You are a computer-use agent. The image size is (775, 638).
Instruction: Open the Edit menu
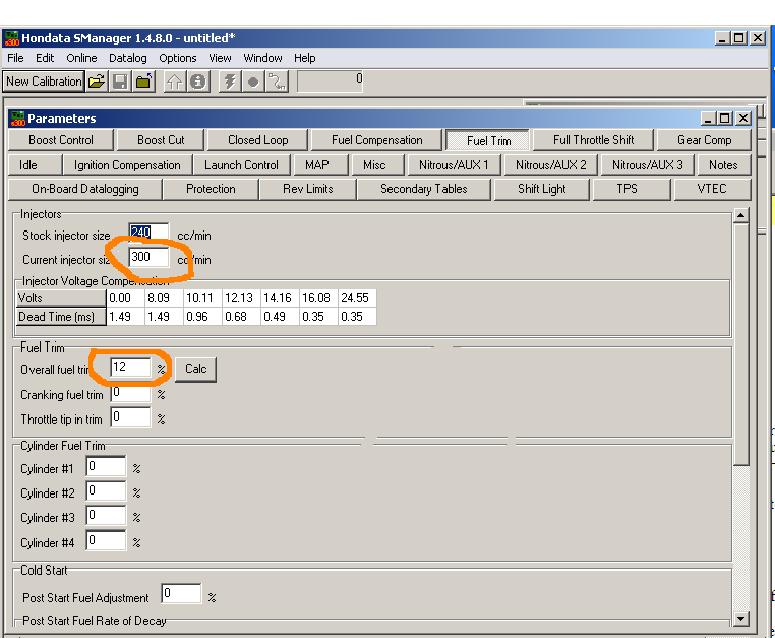(45, 58)
